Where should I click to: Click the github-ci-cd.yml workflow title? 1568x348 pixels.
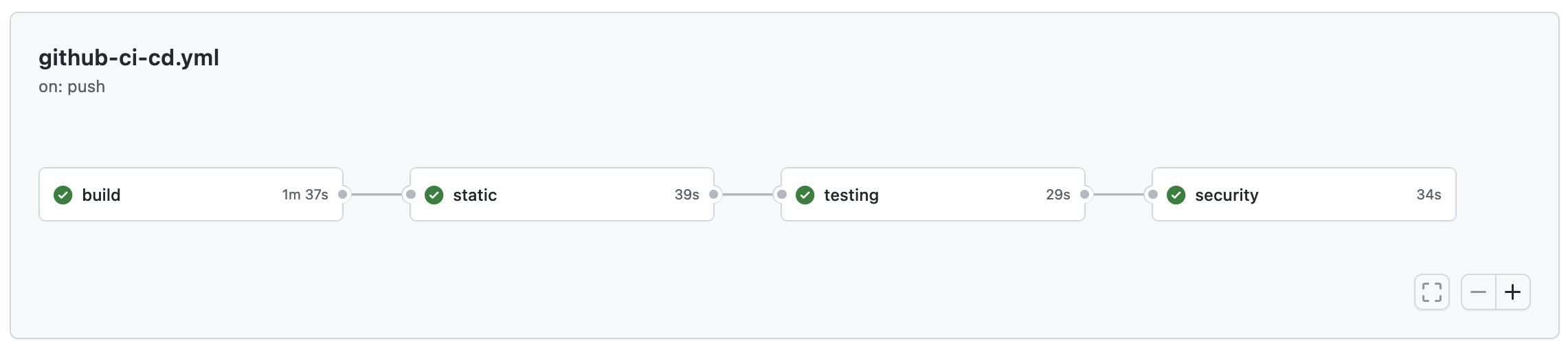click(129, 58)
